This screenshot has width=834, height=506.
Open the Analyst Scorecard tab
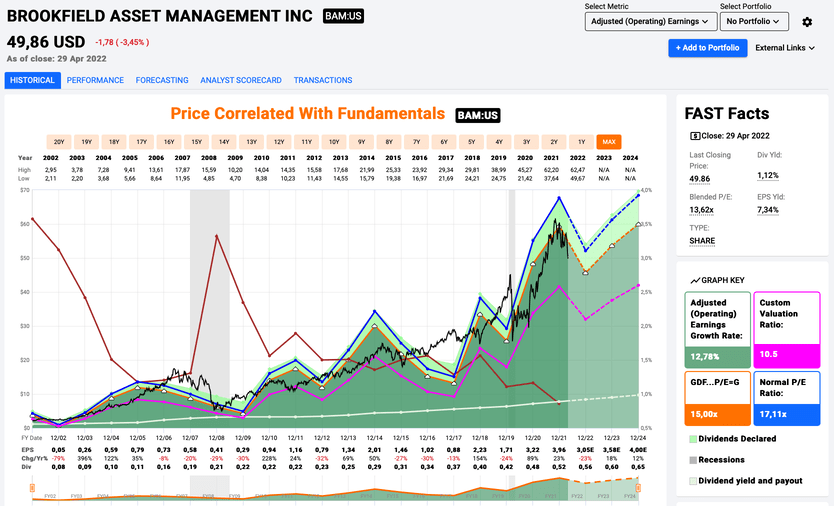240,80
